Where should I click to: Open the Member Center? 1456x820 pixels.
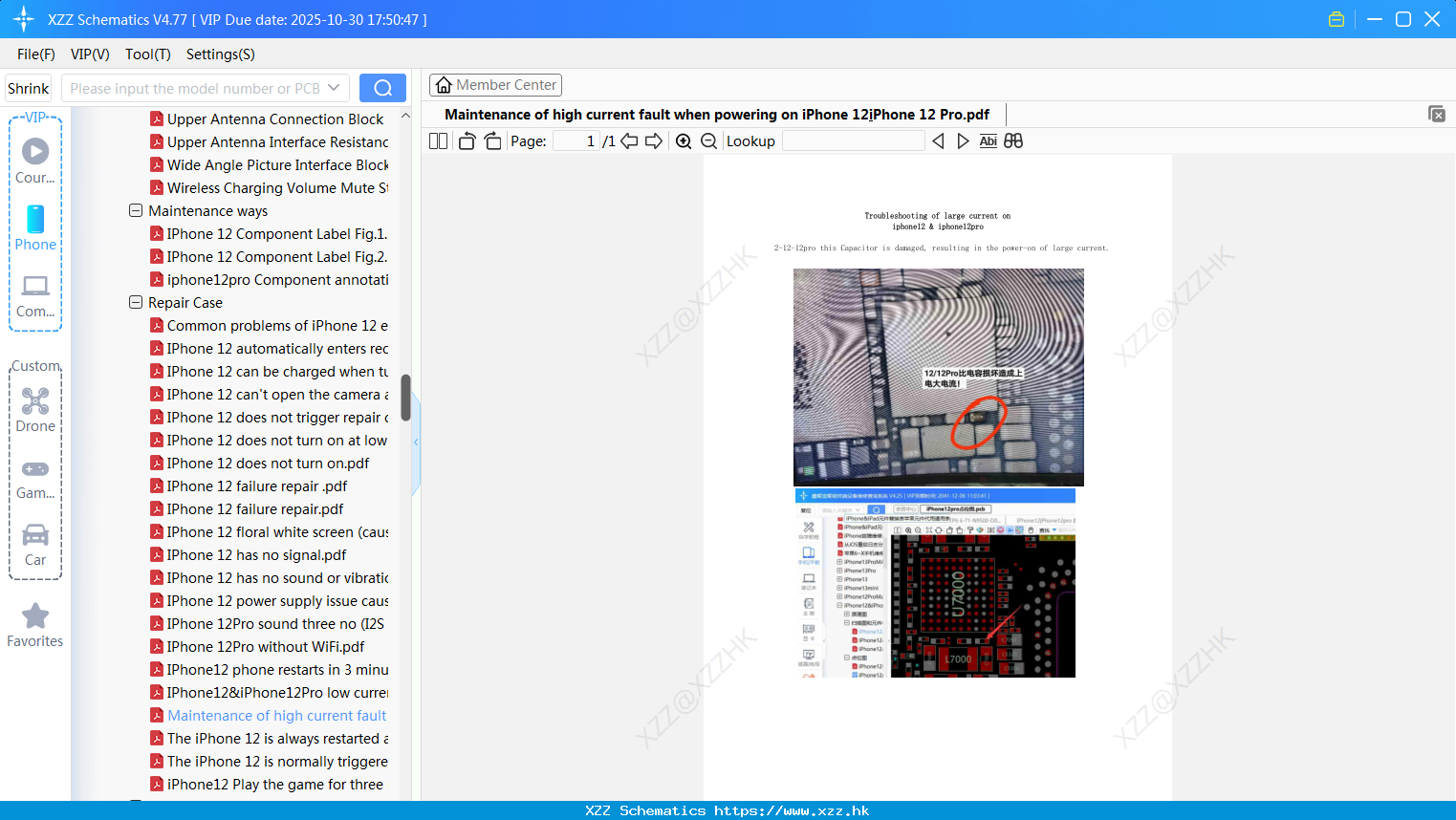click(x=495, y=85)
